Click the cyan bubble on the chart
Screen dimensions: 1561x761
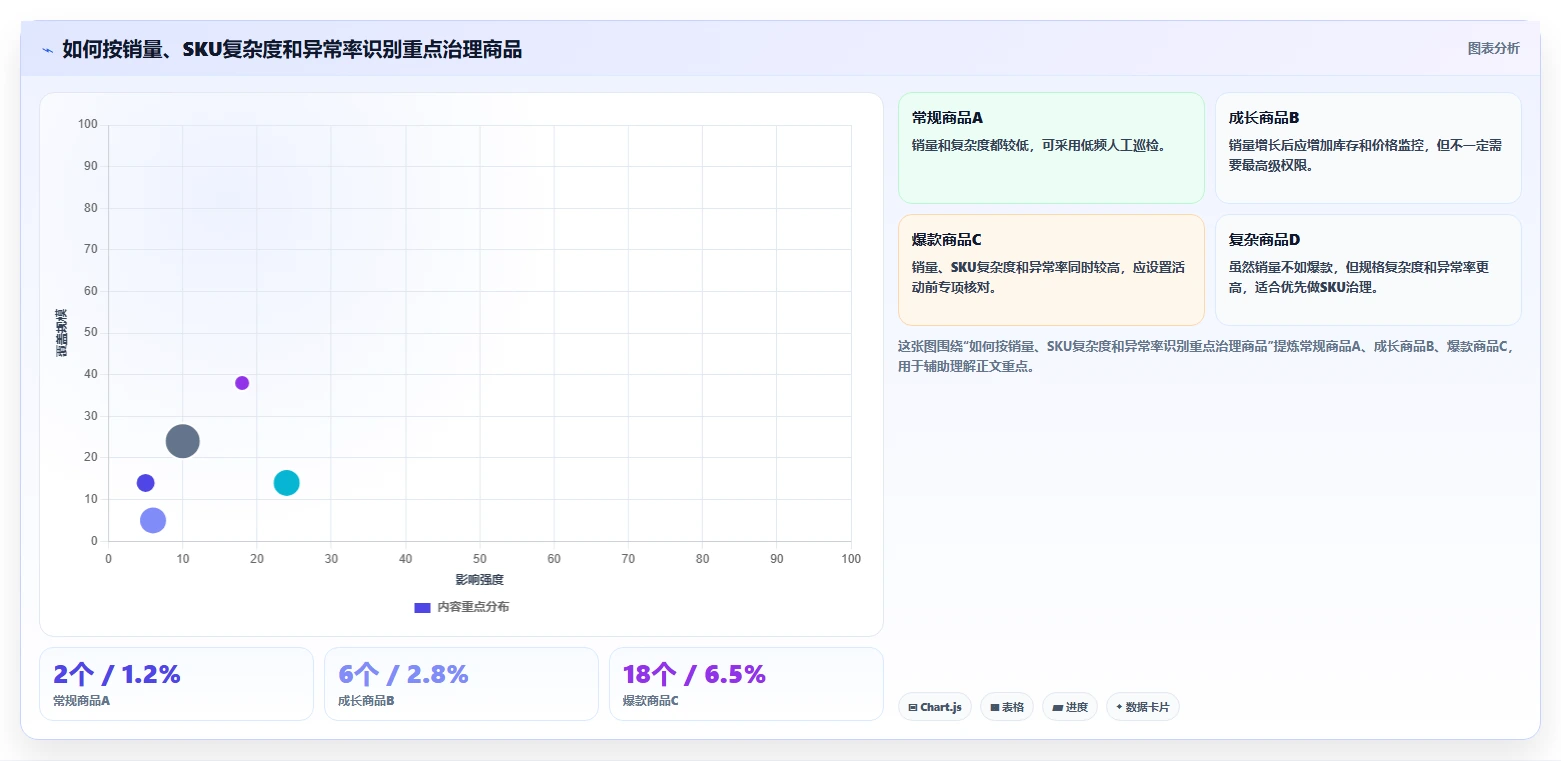click(287, 483)
